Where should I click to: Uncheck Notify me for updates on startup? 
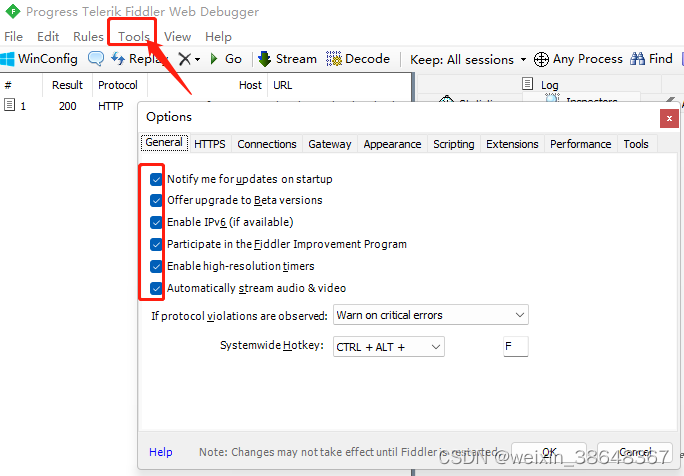[x=156, y=179]
